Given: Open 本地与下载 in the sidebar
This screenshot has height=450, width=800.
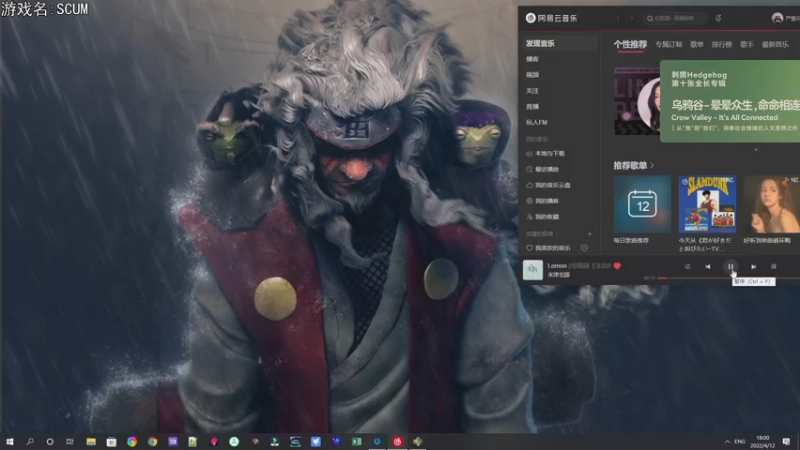Looking at the screenshot, I should click(x=545, y=154).
